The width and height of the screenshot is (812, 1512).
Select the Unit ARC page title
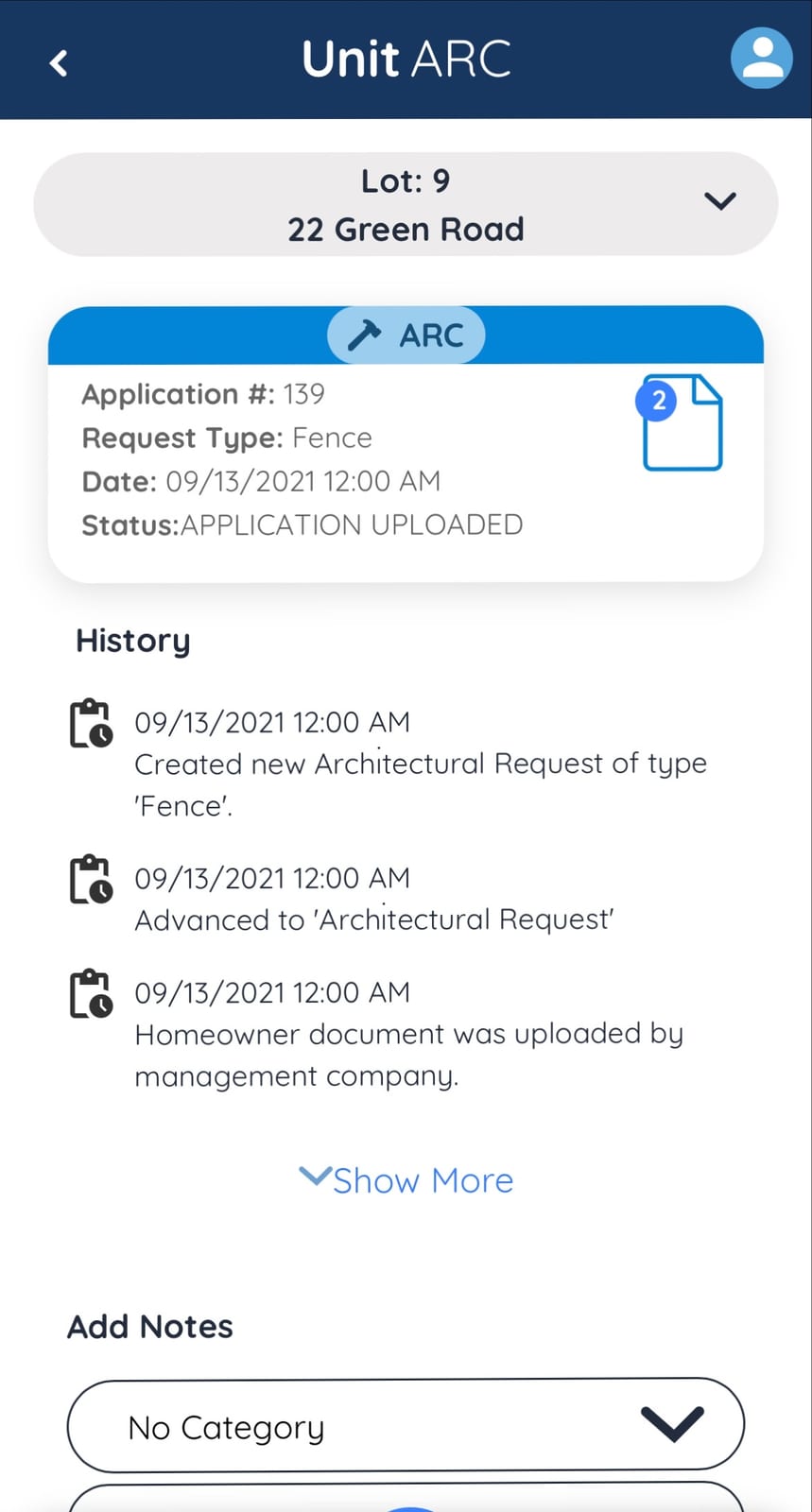[x=406, y=59]
